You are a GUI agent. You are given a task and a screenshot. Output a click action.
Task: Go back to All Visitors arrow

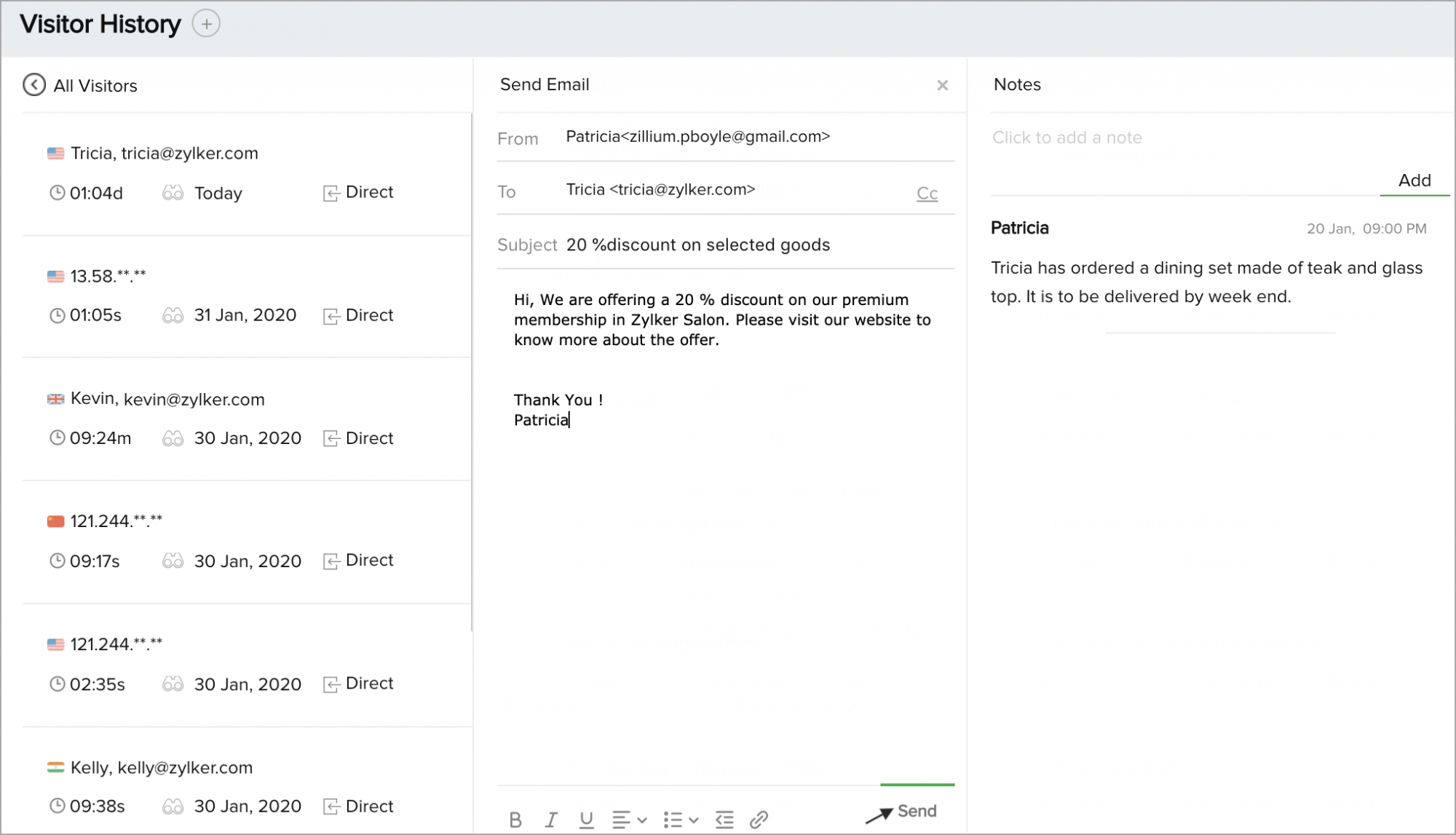(34, 85)
